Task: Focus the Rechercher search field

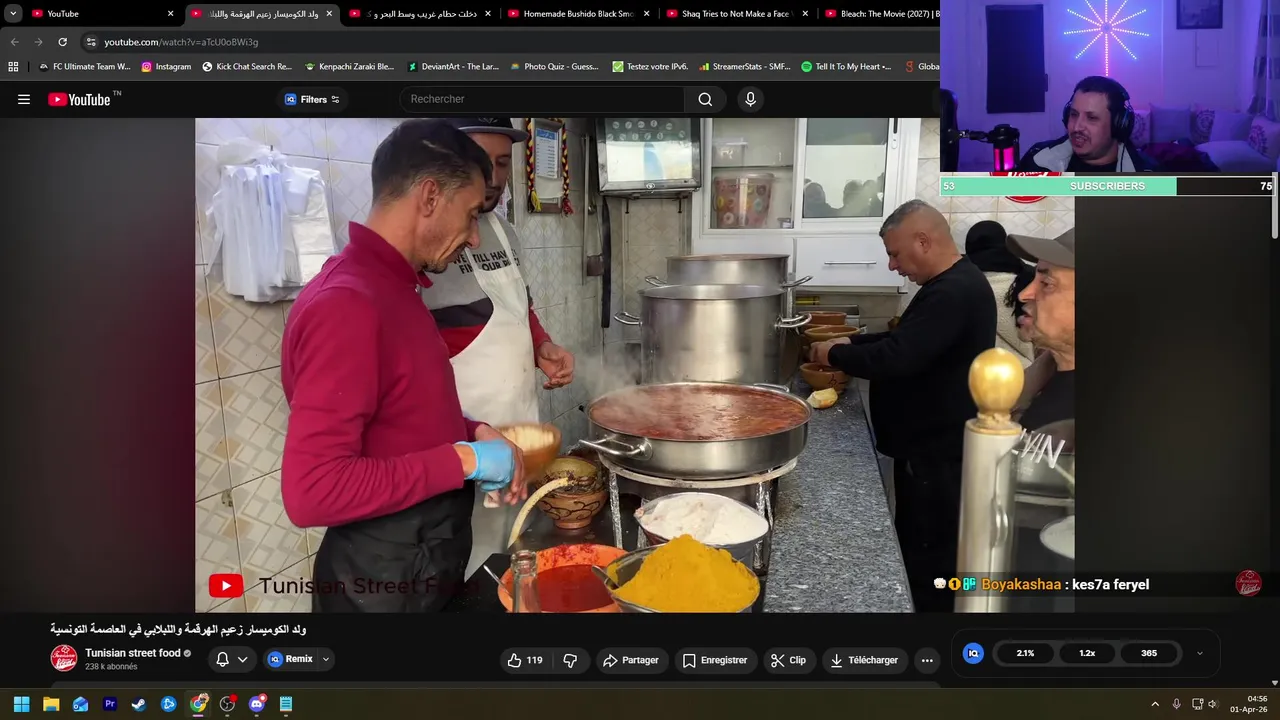Action: [x=543, y=99]
